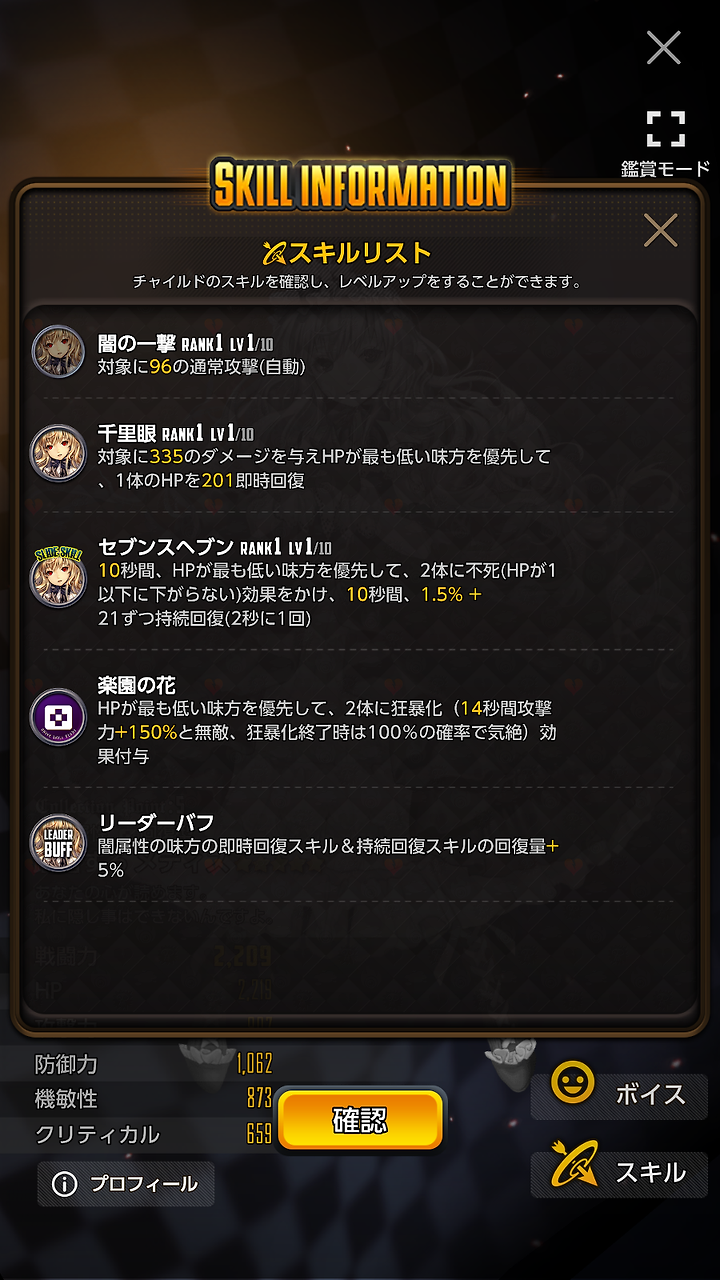
Task: Select the 千里眼 skill description row
Action: click(x=325, y=468)
